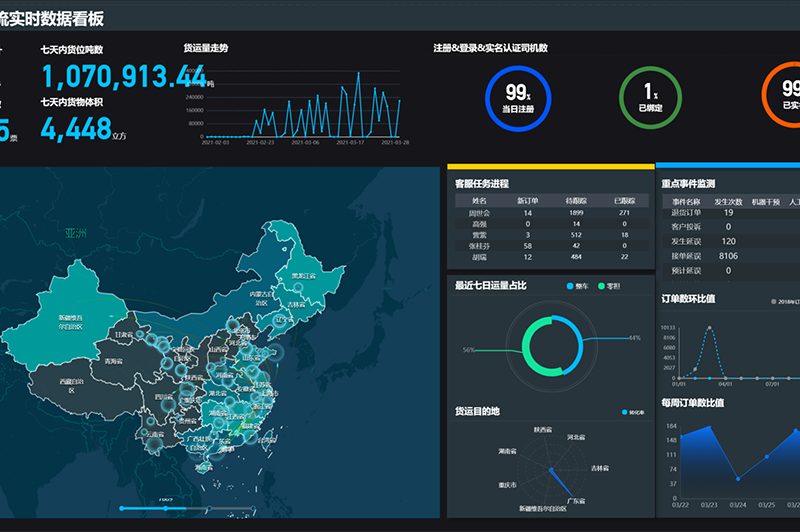Click the peak point on 订单数环比值 chart
This screenshot has height=532, width=800.
tap(708, 329)
